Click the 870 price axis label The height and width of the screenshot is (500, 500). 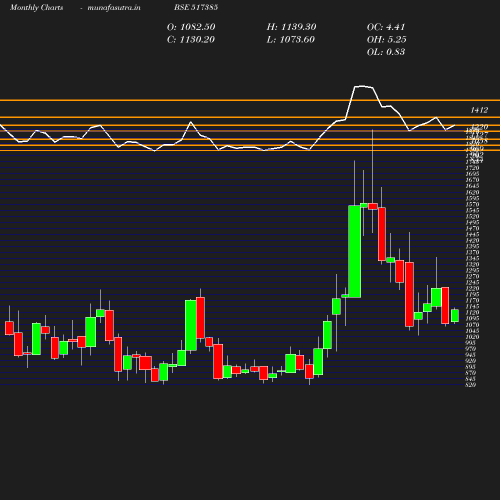pyautogui.click(x=471, y=373)
